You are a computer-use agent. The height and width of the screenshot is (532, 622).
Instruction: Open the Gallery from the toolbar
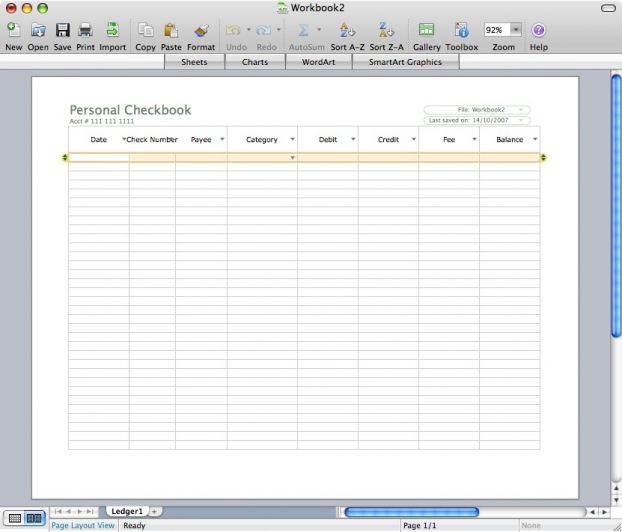pos(426,31)
